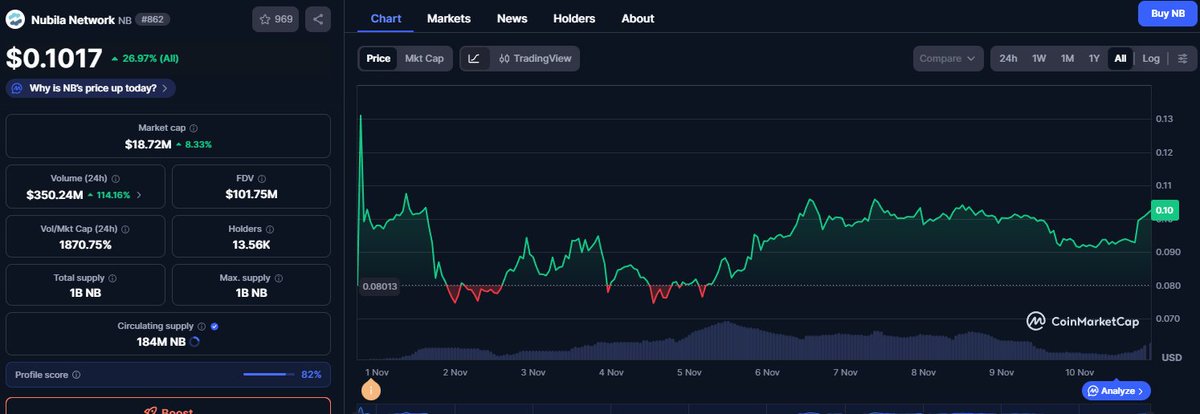Image resolution: width=1200 pixels, height=414 pixels.
Task: Select 24h time range
Action: pyautogui.click(x=1008, y=58)
